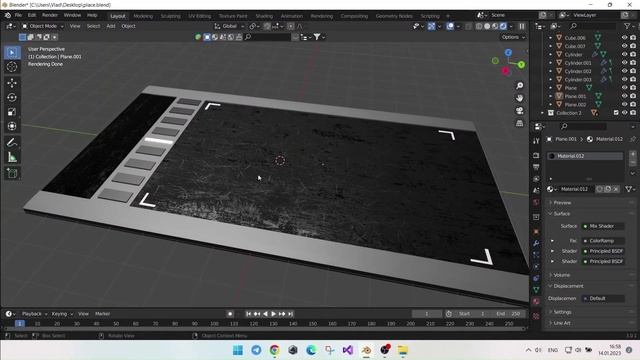Viewport: 640px width, 360px height.
Task: Expand the Preview panel
Action: click(x=562, y=203)
